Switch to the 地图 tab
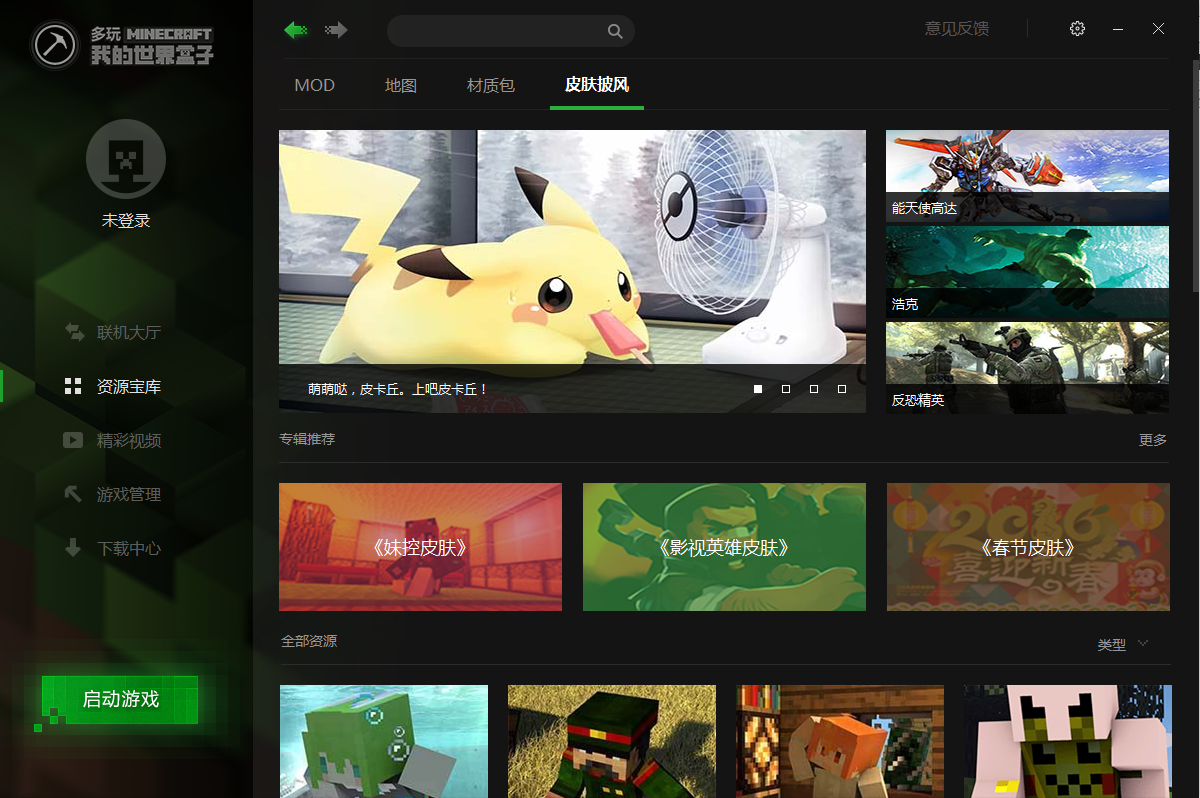This screenshot has height=798, width=1200. pos(400,85)
